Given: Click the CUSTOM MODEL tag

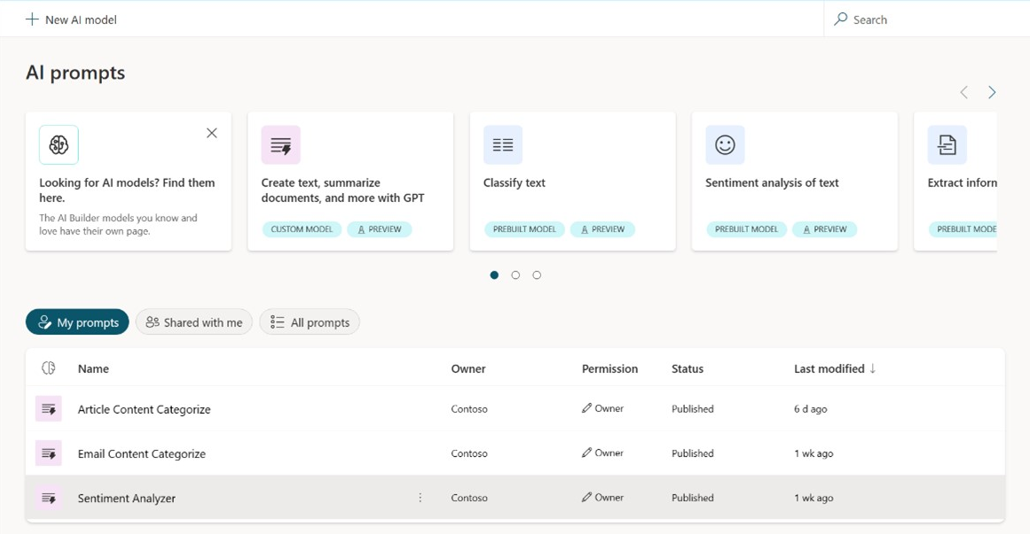Looking at the screenshot, I should 302,230.
